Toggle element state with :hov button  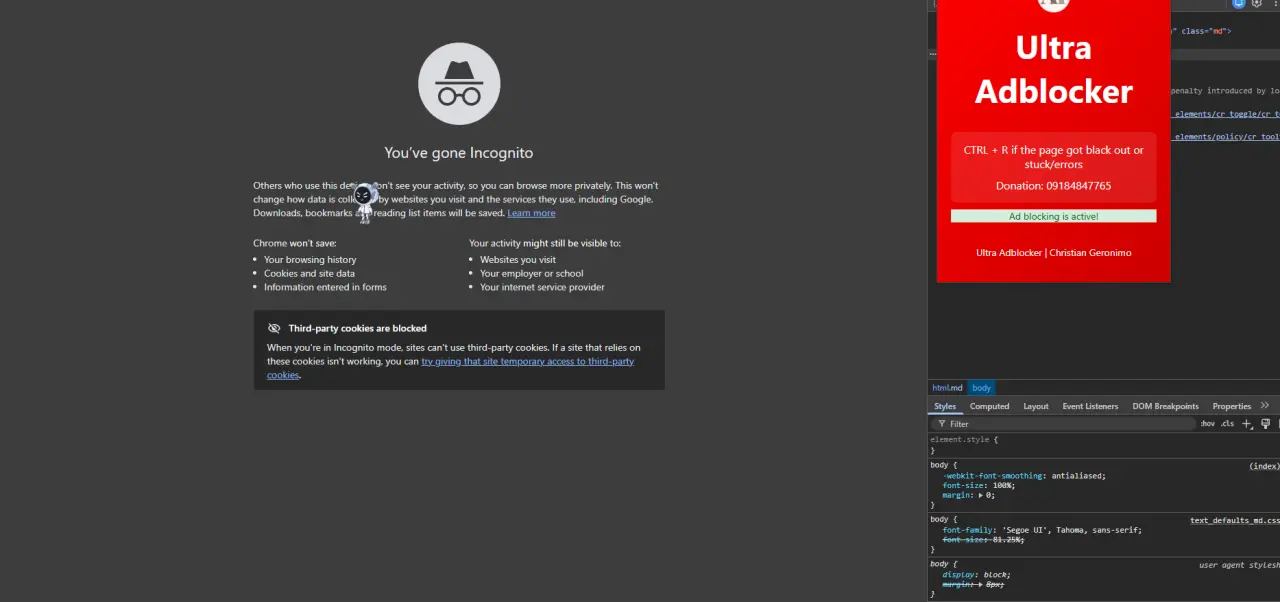pos(1208,424)
